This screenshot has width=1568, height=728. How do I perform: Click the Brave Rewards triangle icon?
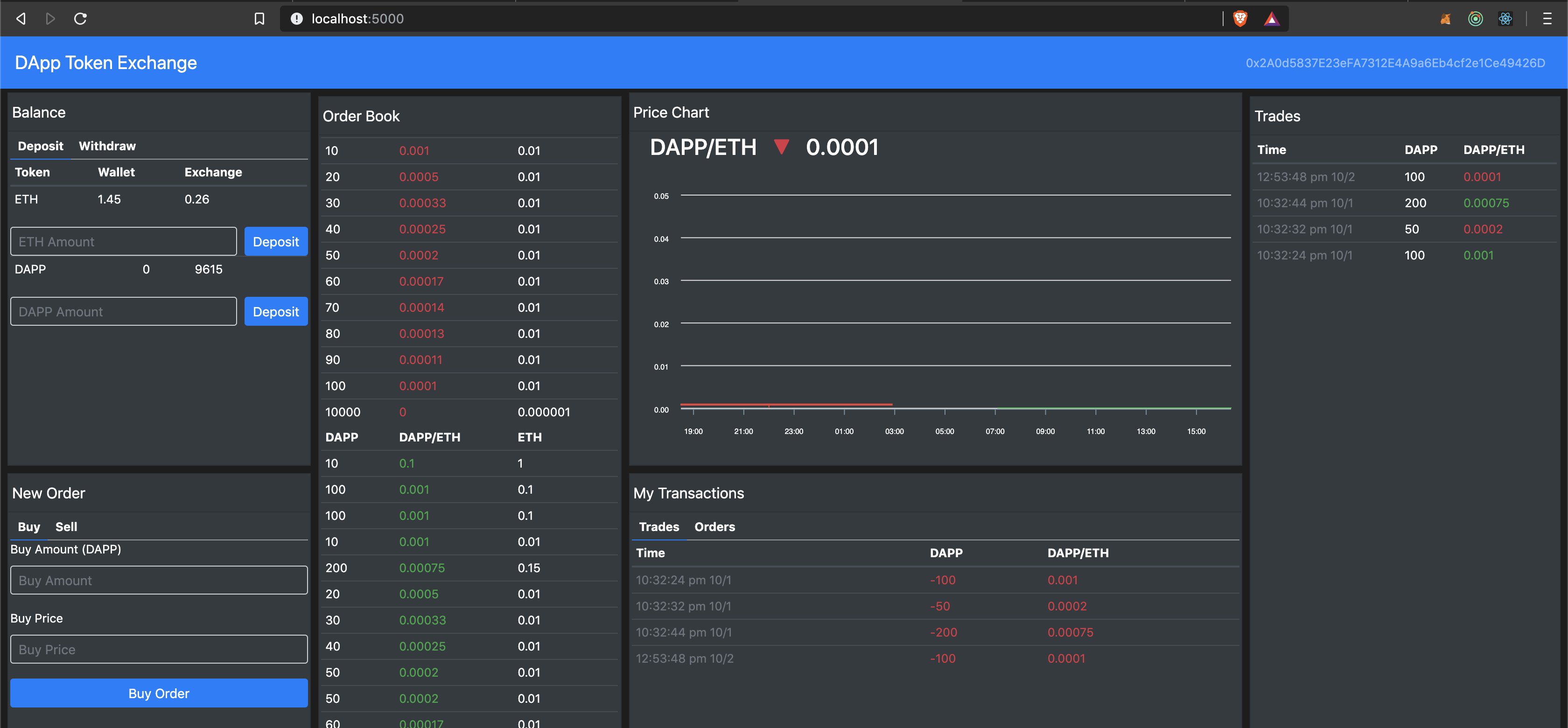[1272, 19]
